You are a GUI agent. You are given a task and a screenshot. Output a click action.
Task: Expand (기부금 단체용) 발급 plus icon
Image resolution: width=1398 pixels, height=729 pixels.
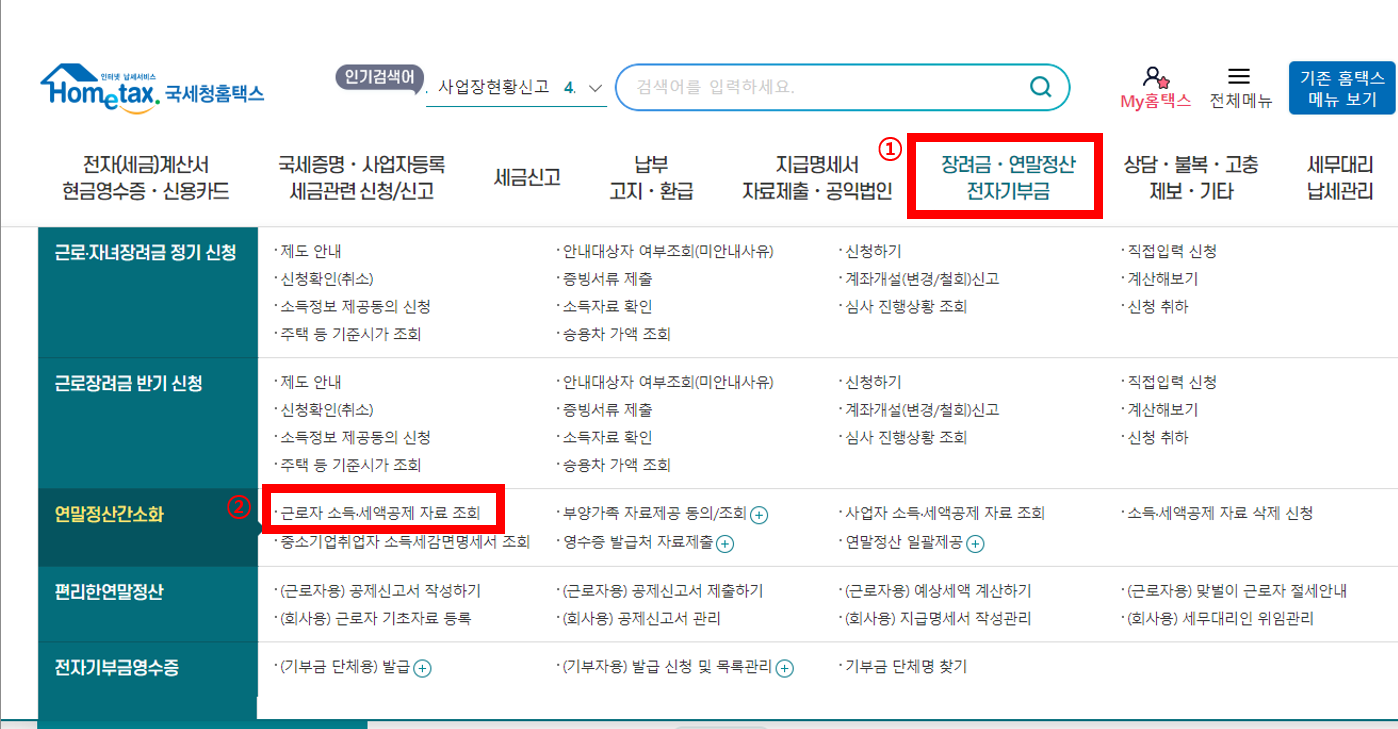click(x=424, y=666)
